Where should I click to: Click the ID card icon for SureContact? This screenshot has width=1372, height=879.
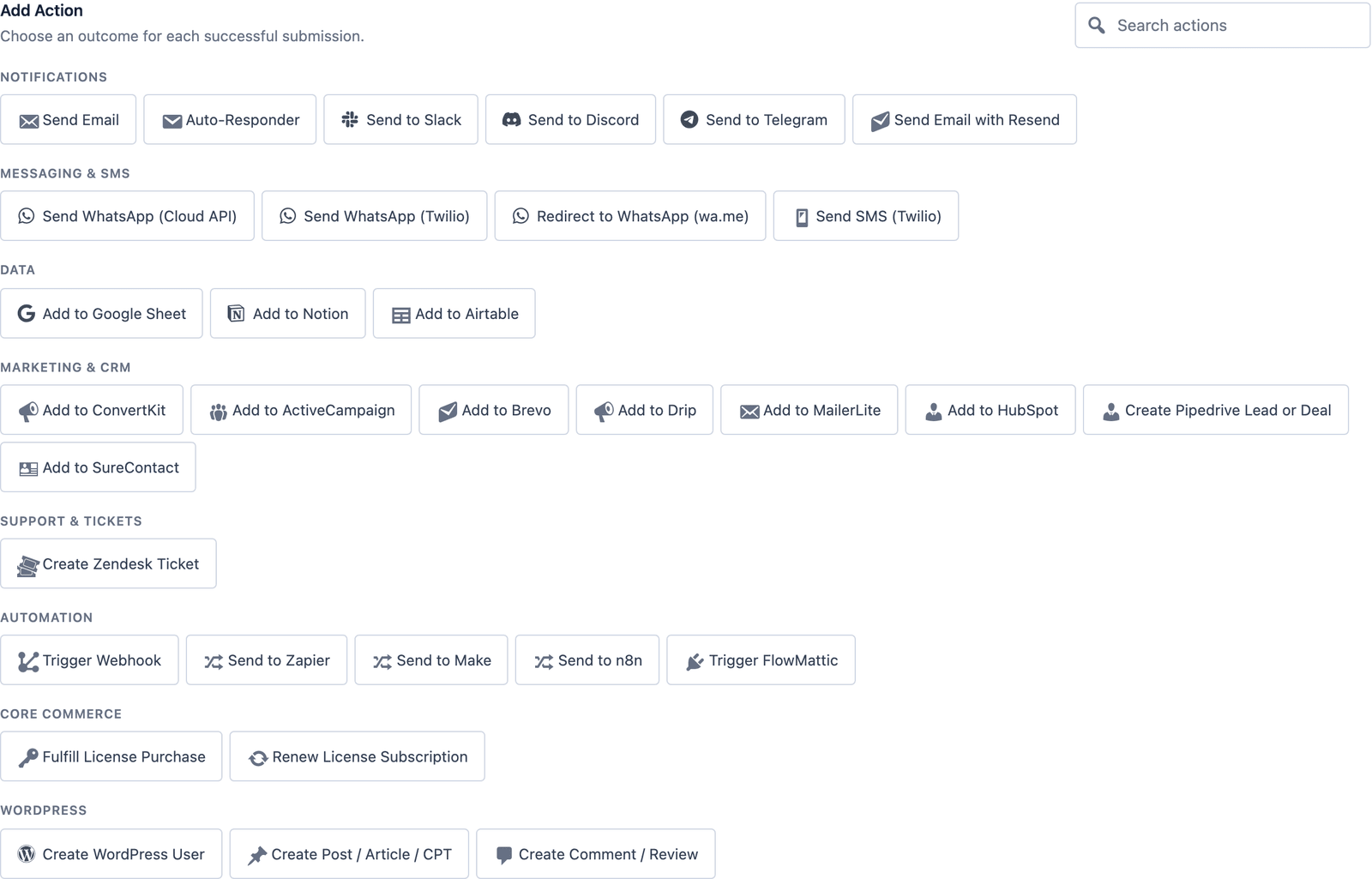(28, 468)
